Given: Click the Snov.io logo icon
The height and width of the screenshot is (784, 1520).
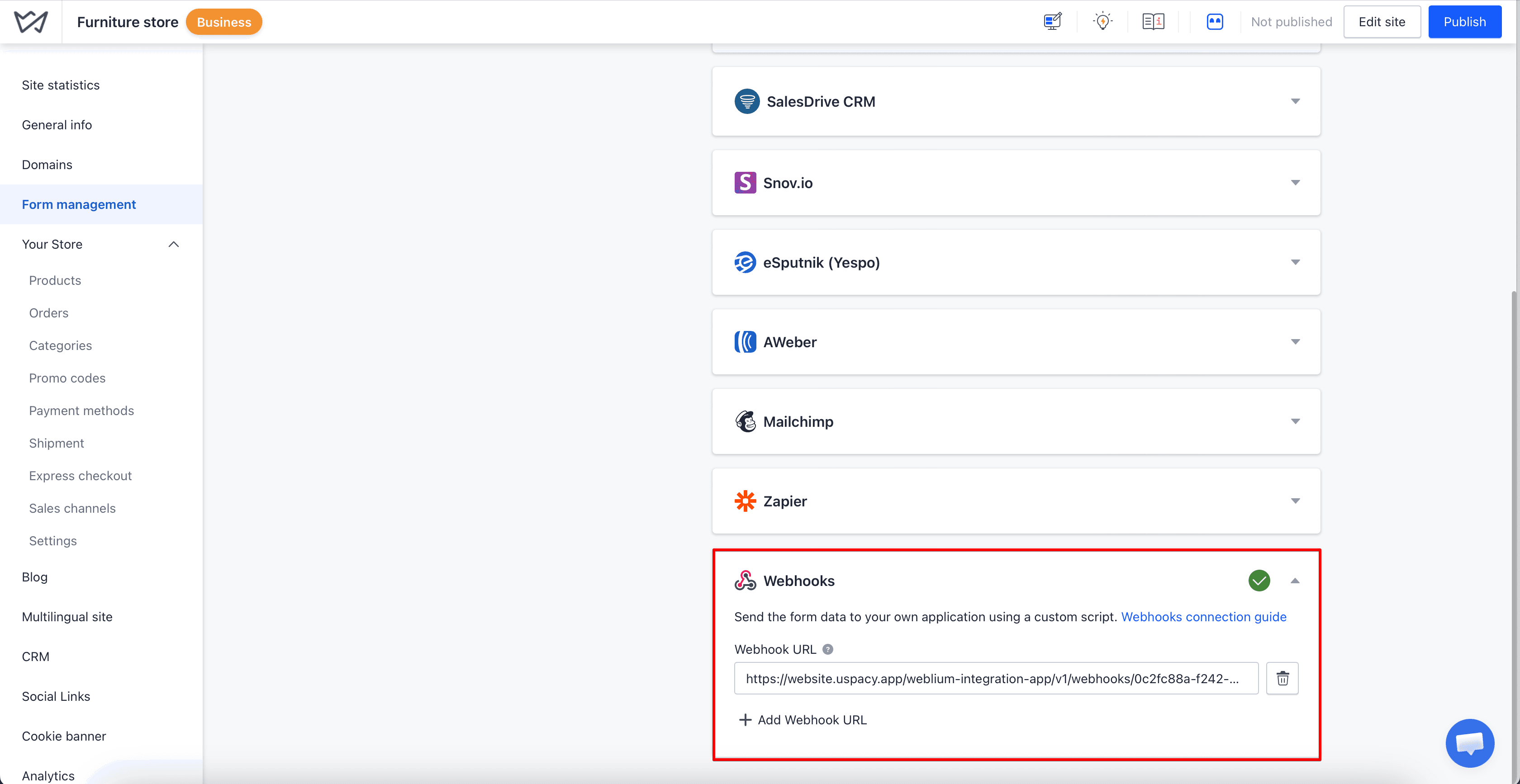Looking at the screenshot, I should coord(745,183).
